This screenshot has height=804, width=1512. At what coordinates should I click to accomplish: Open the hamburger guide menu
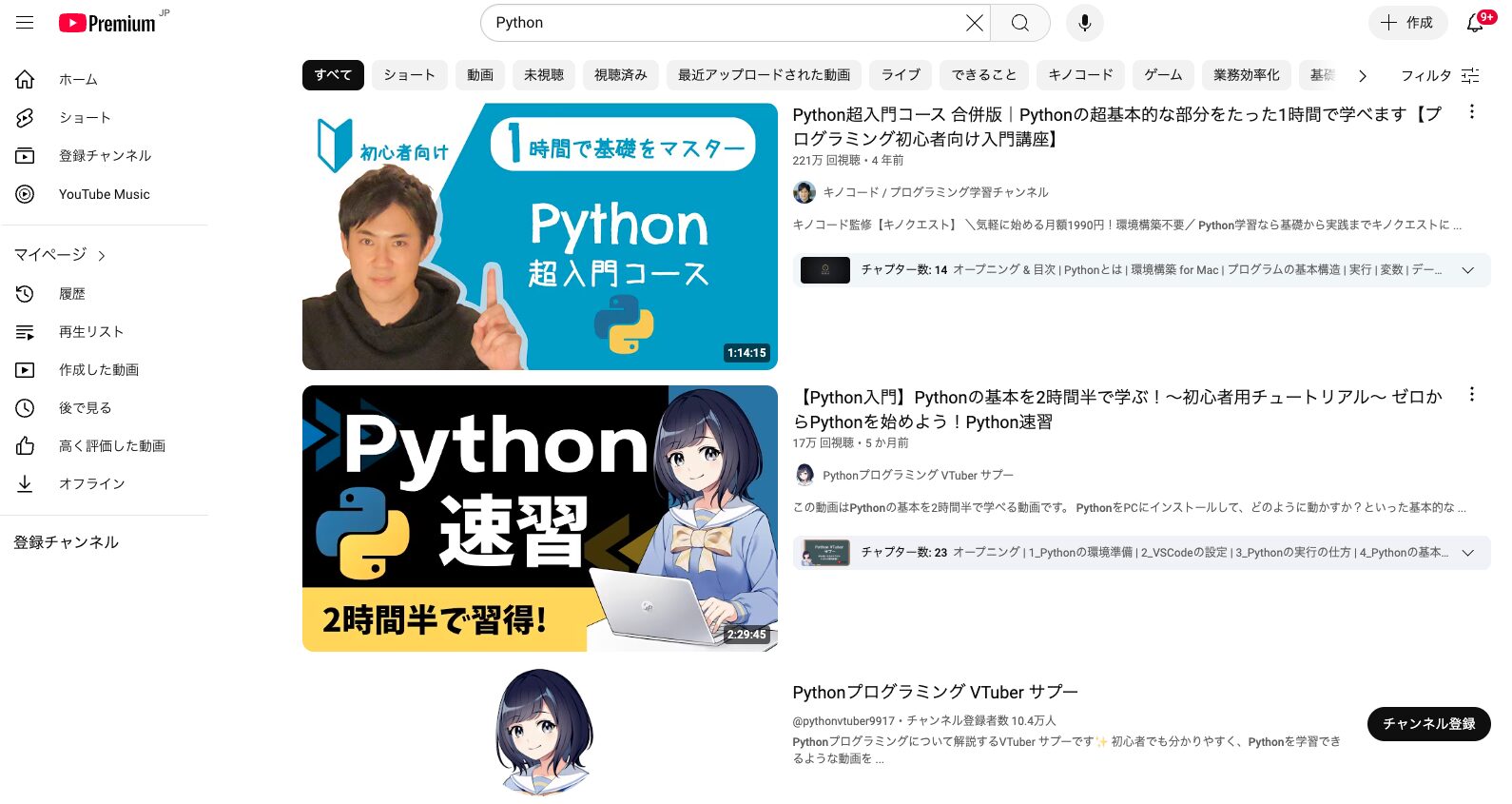[x=25, y=23]
